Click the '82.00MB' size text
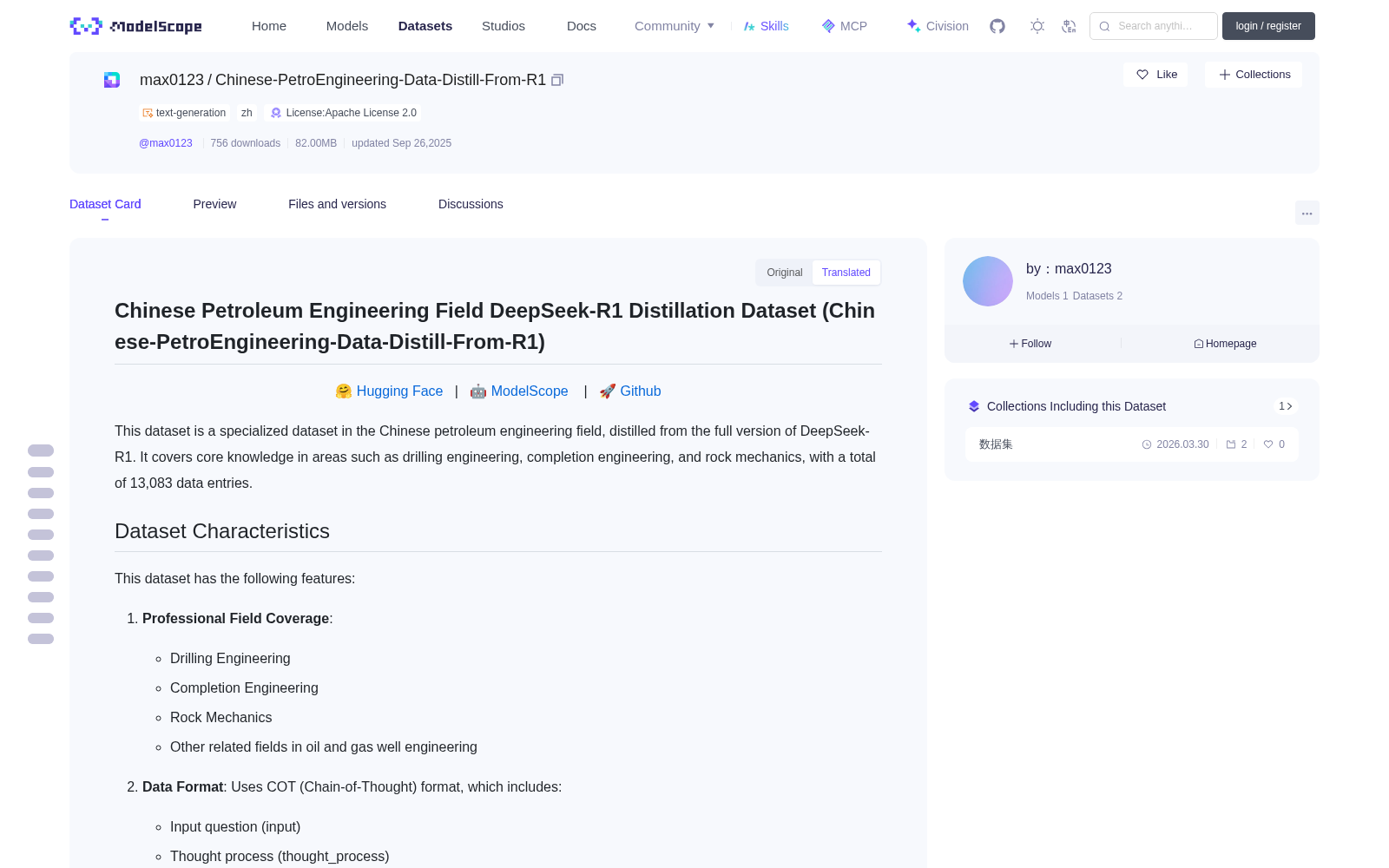Image resolution: width=1389 pixels, height=868 pixels. [316, 143]
